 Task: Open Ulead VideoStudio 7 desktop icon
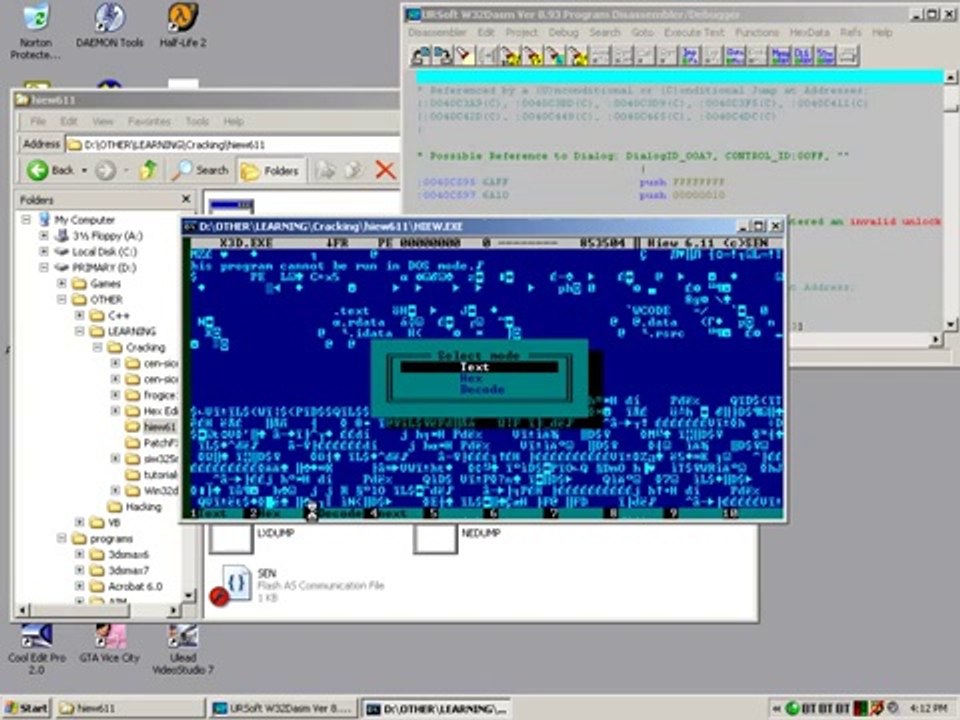[x=182, y=649]
